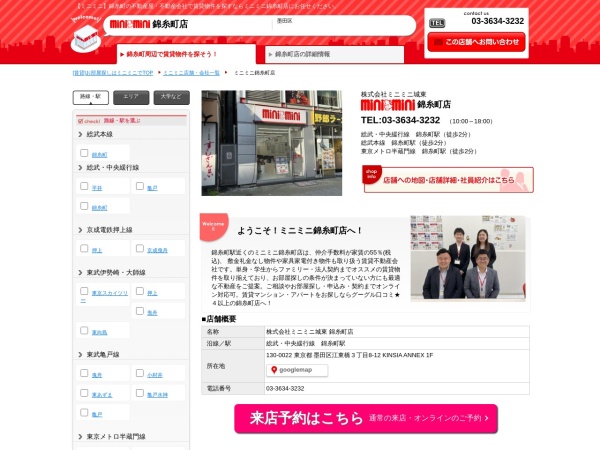The width and height of the screenshot is (600, 450).
Task: Switch to the 大学など tab
Action: (x=171, y=97)
